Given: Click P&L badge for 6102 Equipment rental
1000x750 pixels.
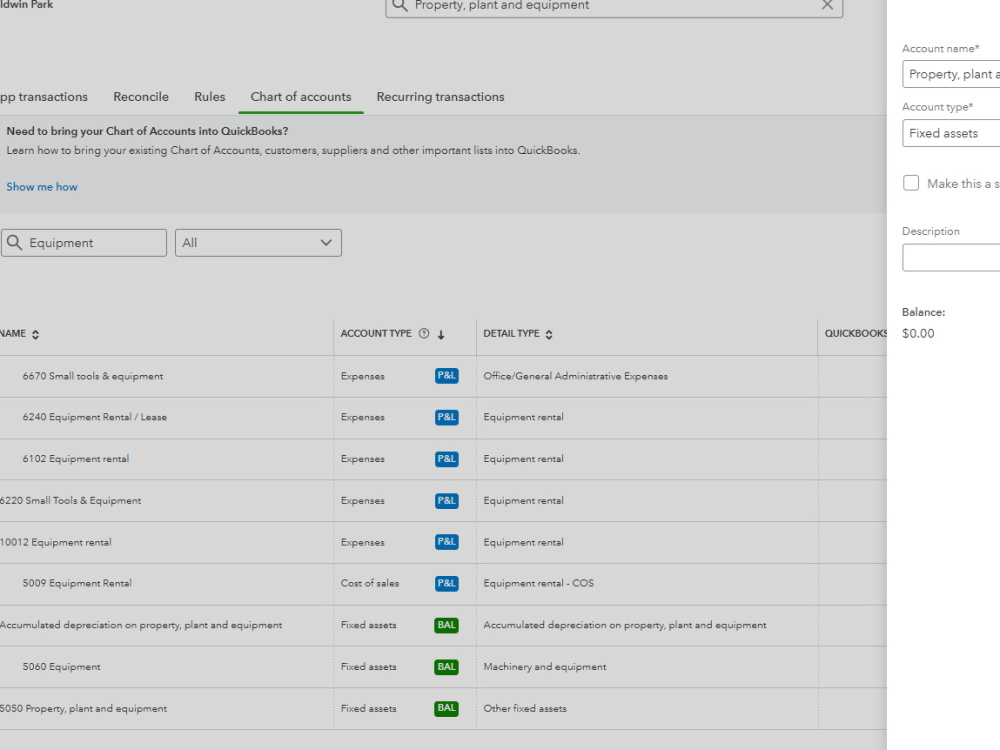Looking at the screenshot, I should coord(446,459).
